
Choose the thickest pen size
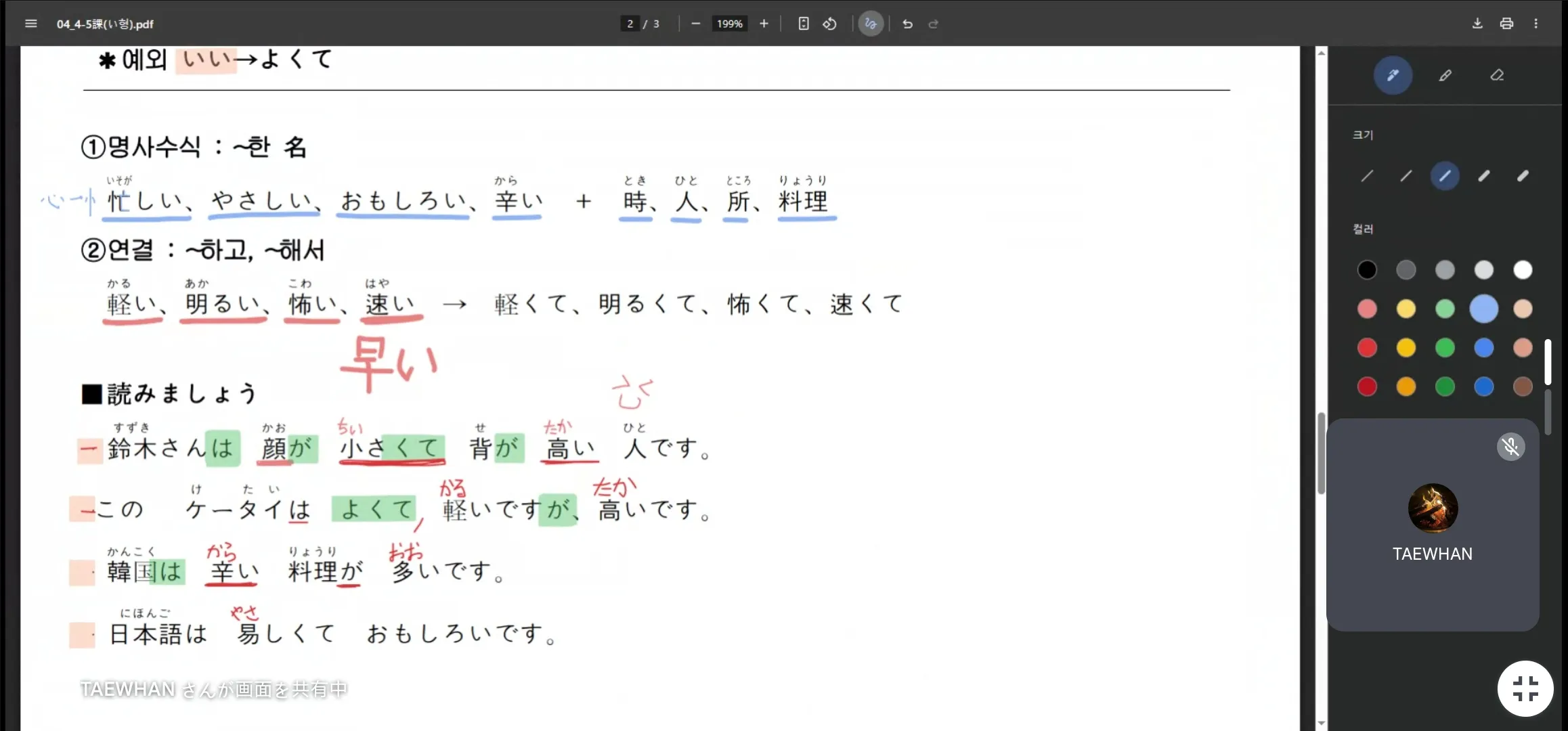pyautogui.click(x=1523, y=176)
